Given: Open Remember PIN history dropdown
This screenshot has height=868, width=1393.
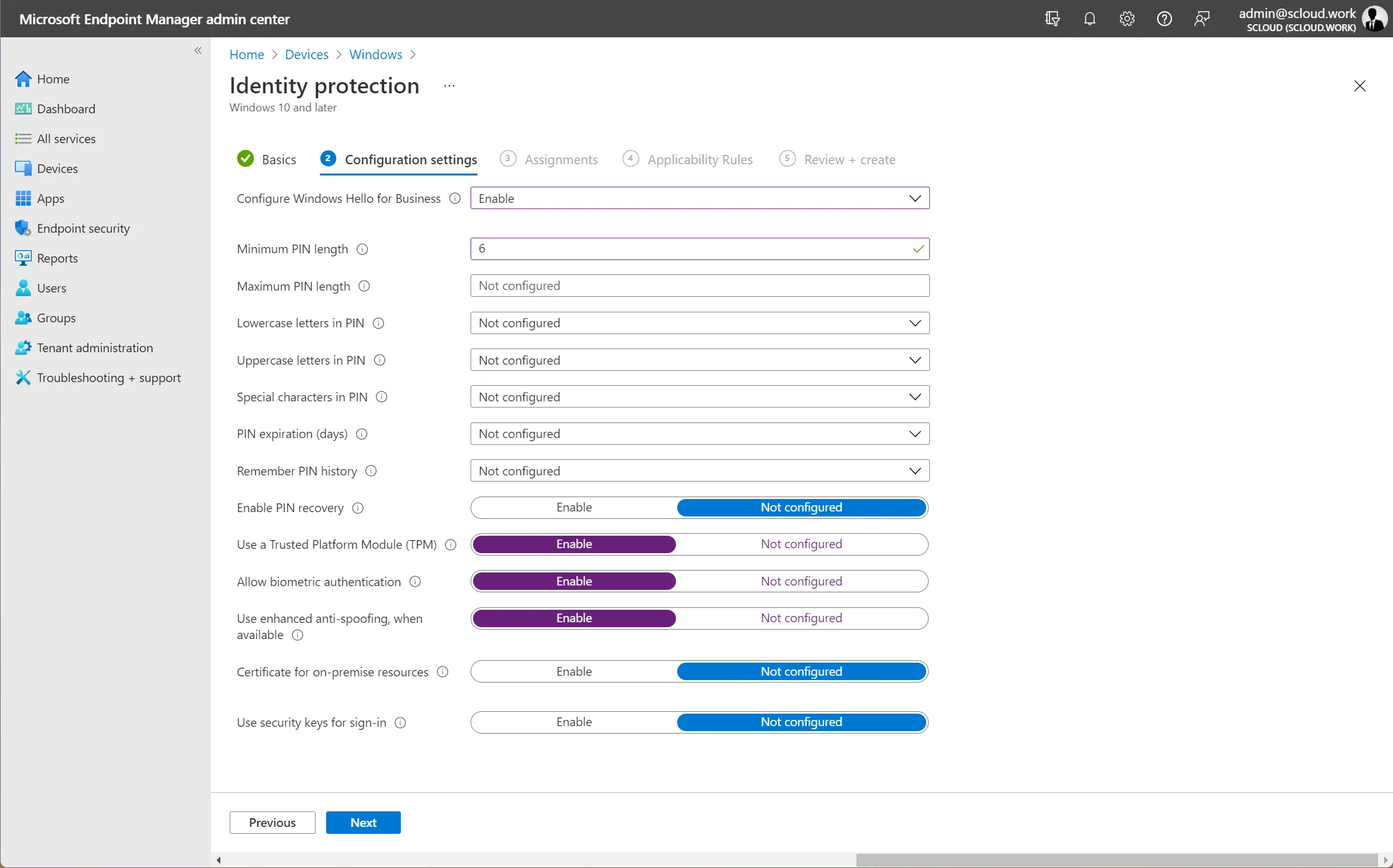Looking at the screenshot, I should (x=700, y=471).
